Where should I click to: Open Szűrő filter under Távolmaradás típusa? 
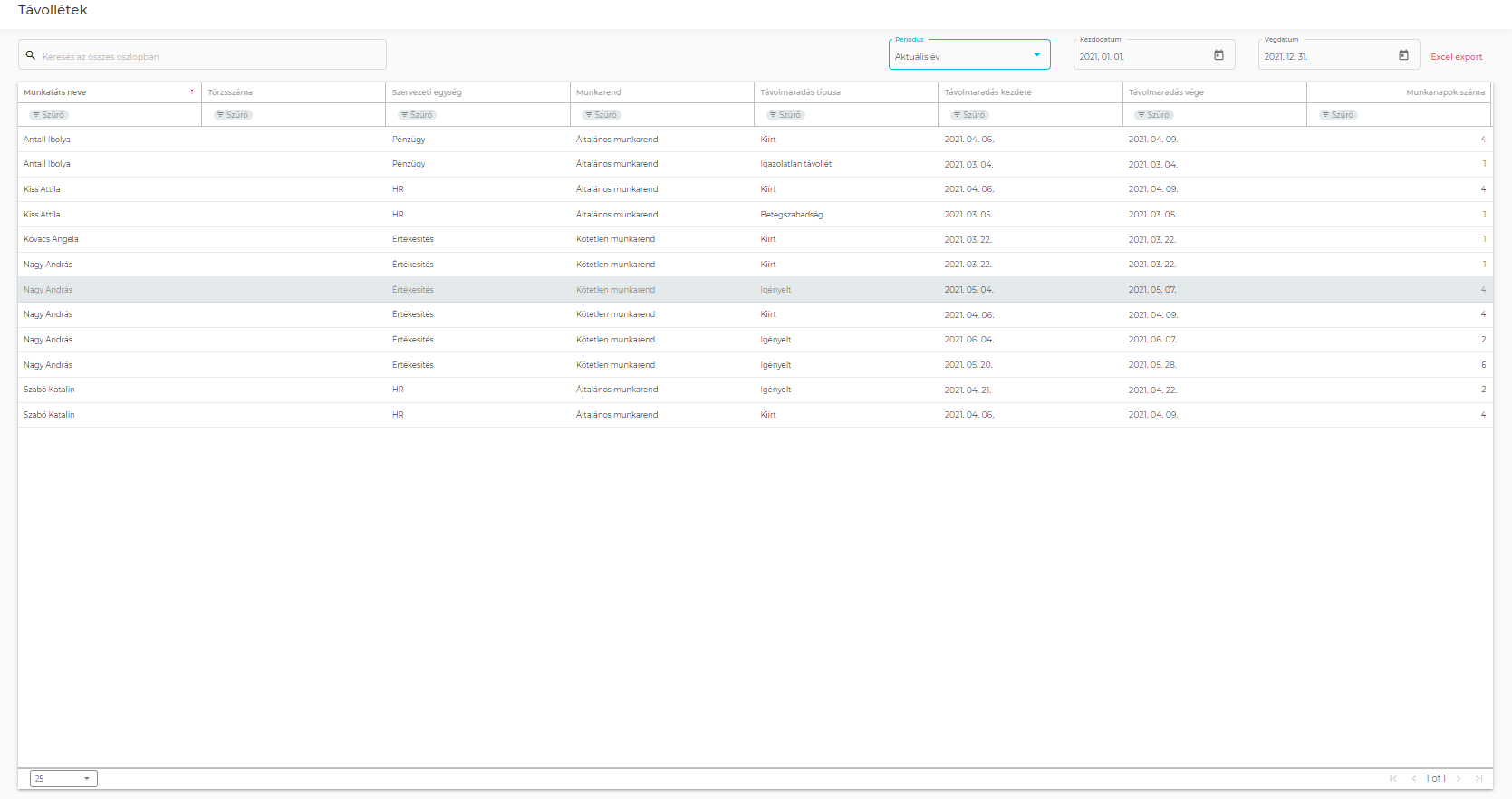[x=785, y=115]
